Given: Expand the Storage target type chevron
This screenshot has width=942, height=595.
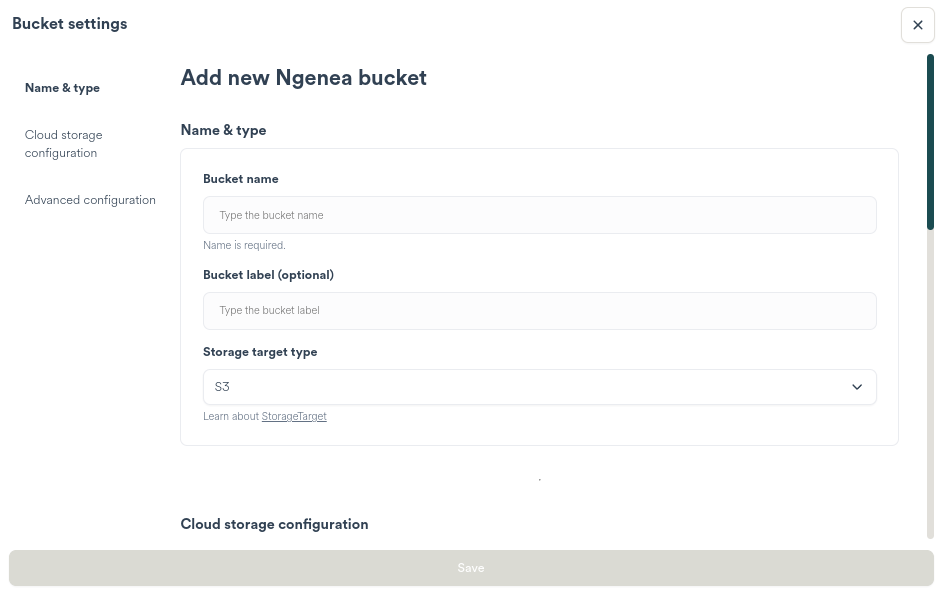Looking at the screenshot, I should tap(857, 387).
